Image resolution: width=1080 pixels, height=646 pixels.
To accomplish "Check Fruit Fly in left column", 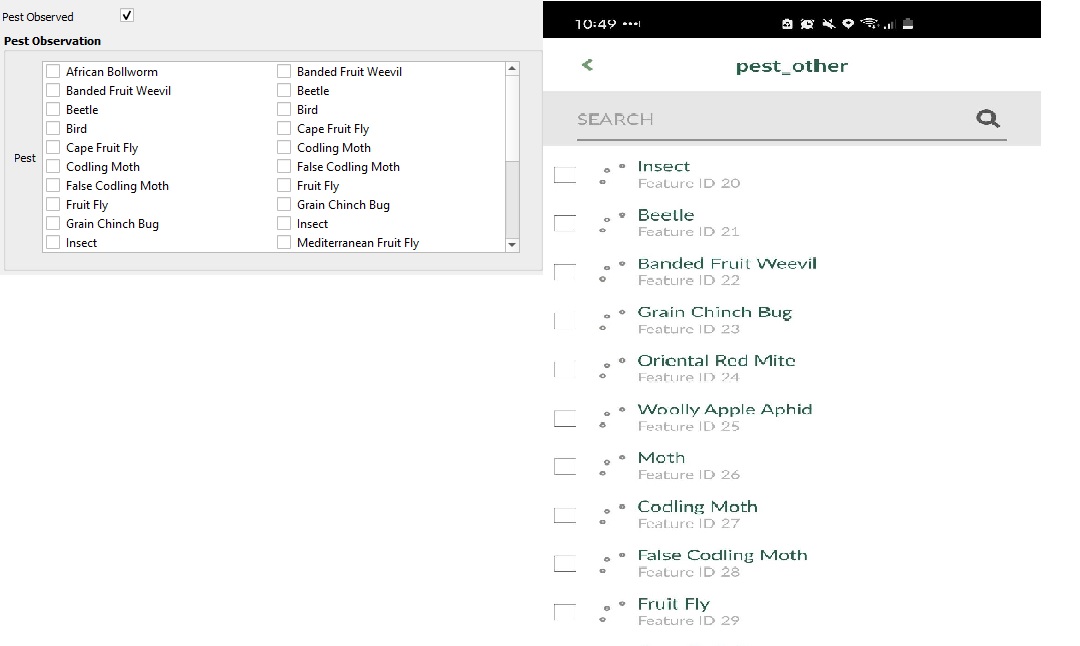I will 52,205.
